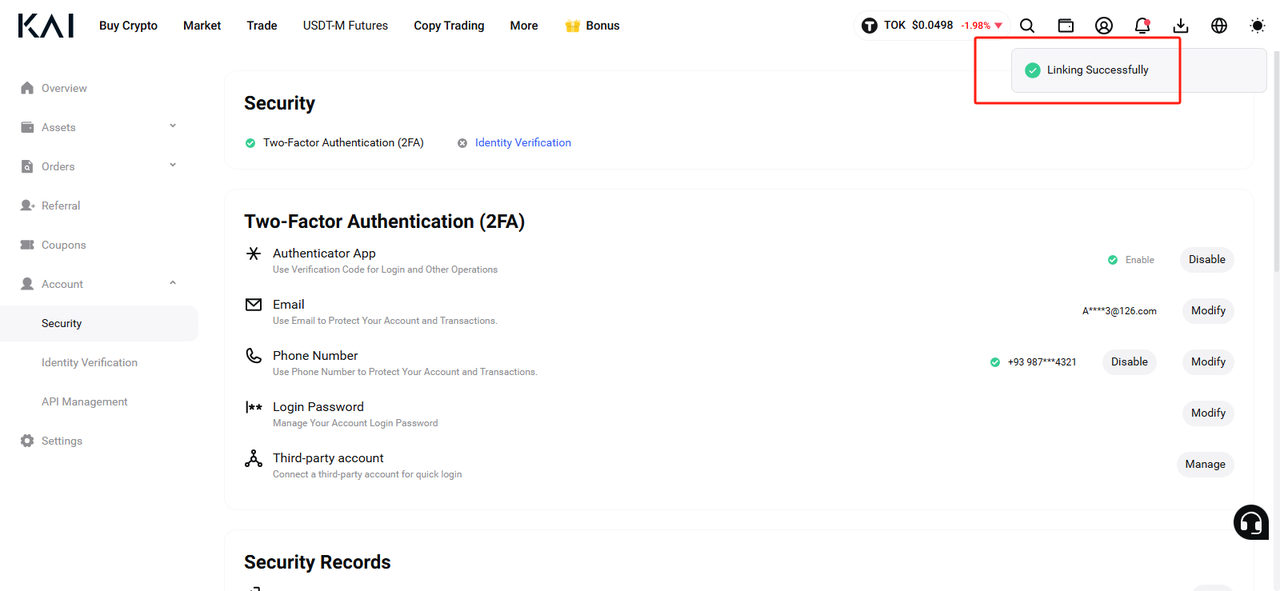Click the blue Identity Verification link
The width and height of the screenshot is (1280, 591).
click(x=523, y=143)
